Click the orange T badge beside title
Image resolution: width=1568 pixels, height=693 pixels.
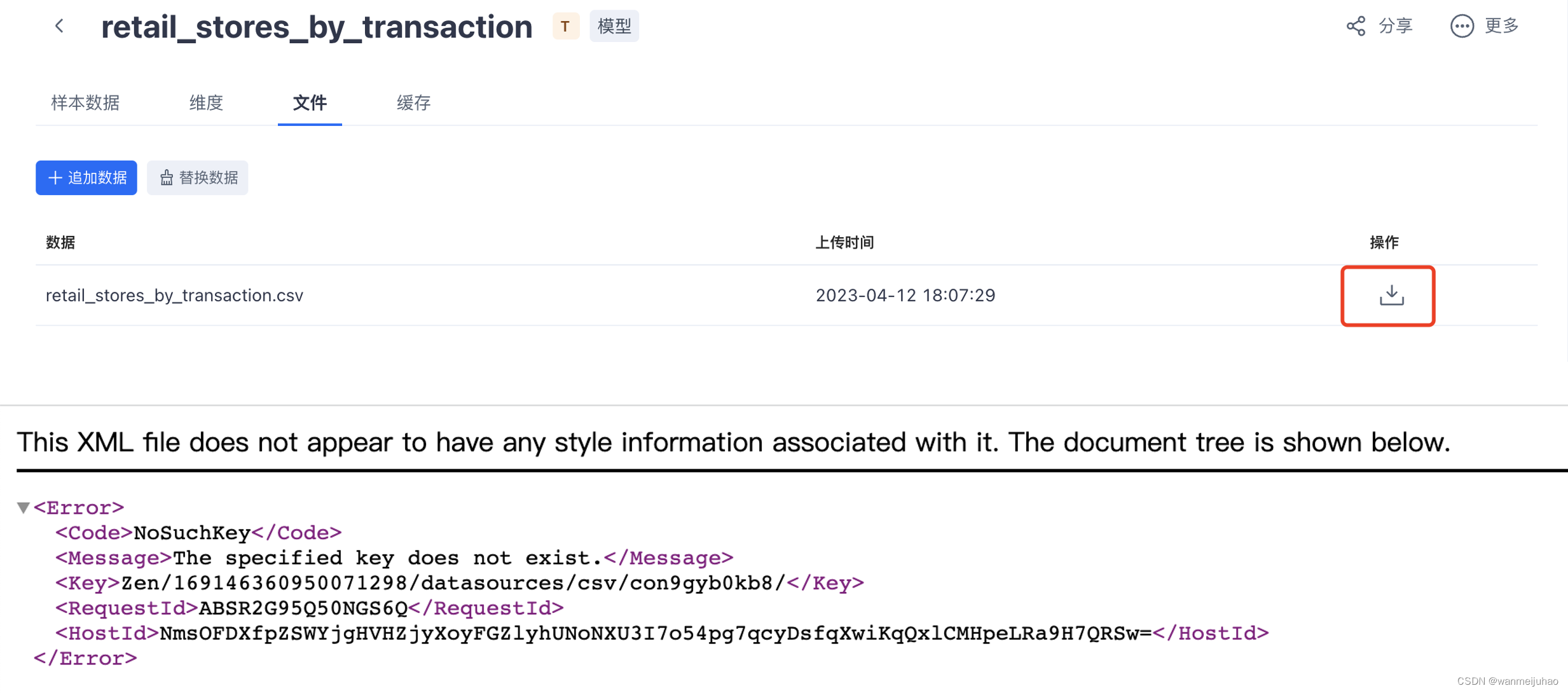[565, 27]
